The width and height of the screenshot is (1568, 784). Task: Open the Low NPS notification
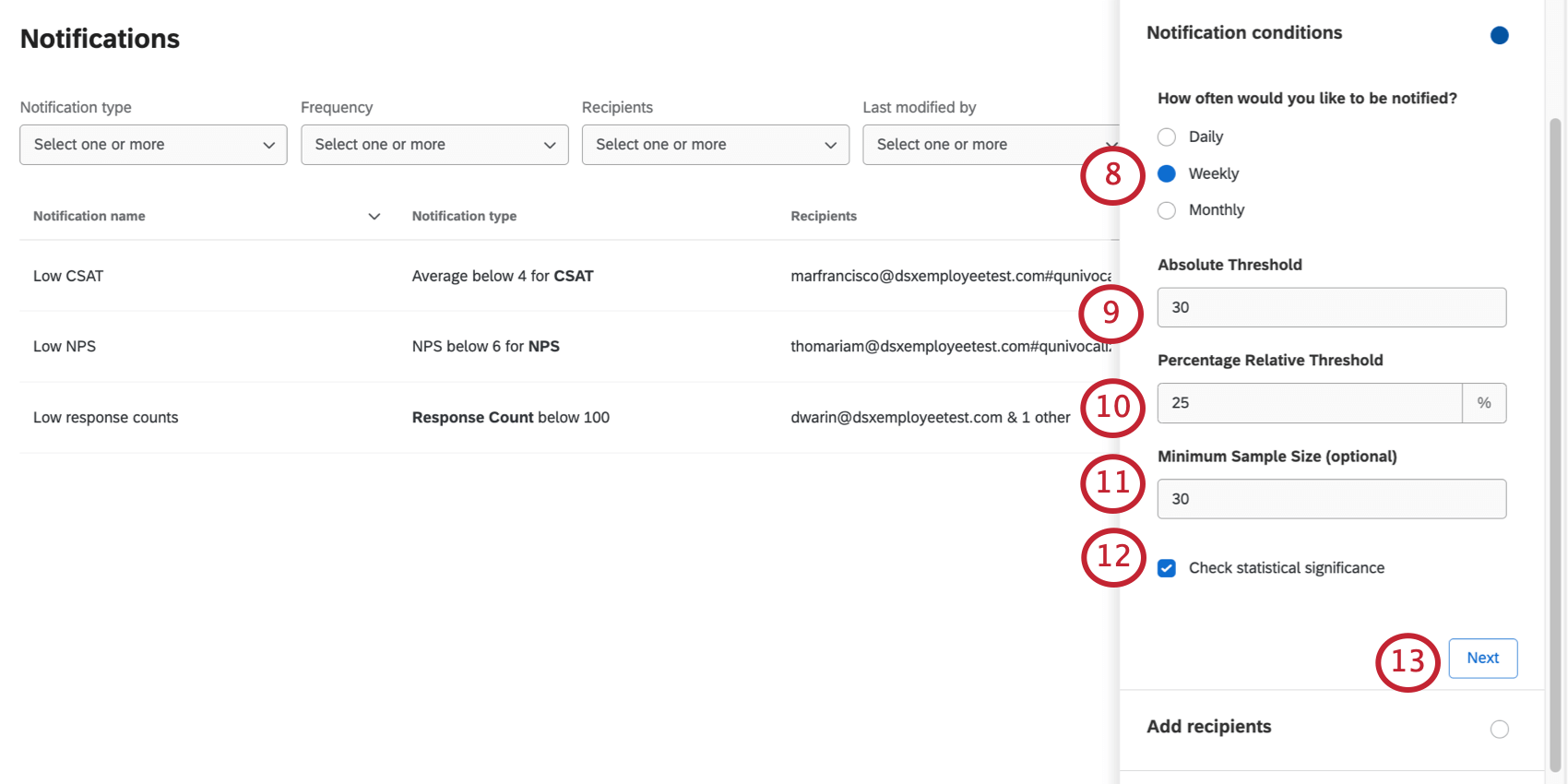[x=65, y=347]
